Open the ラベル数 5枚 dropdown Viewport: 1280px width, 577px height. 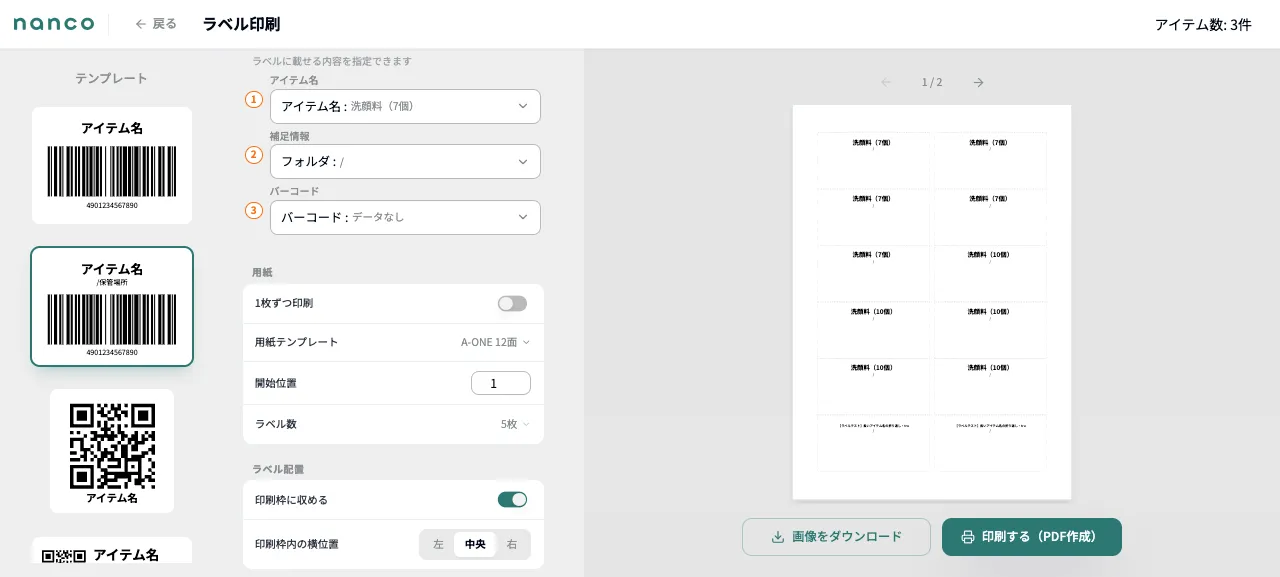(515, 424)
